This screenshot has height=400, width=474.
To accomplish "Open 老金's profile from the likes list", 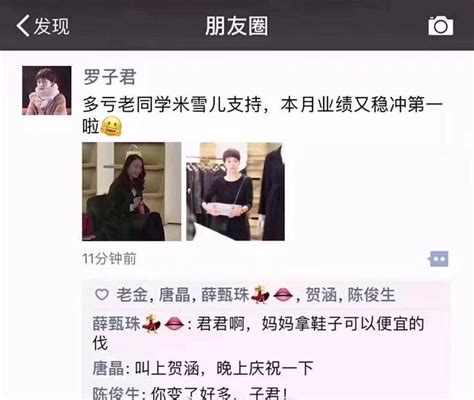I will [x=132, y=295].
